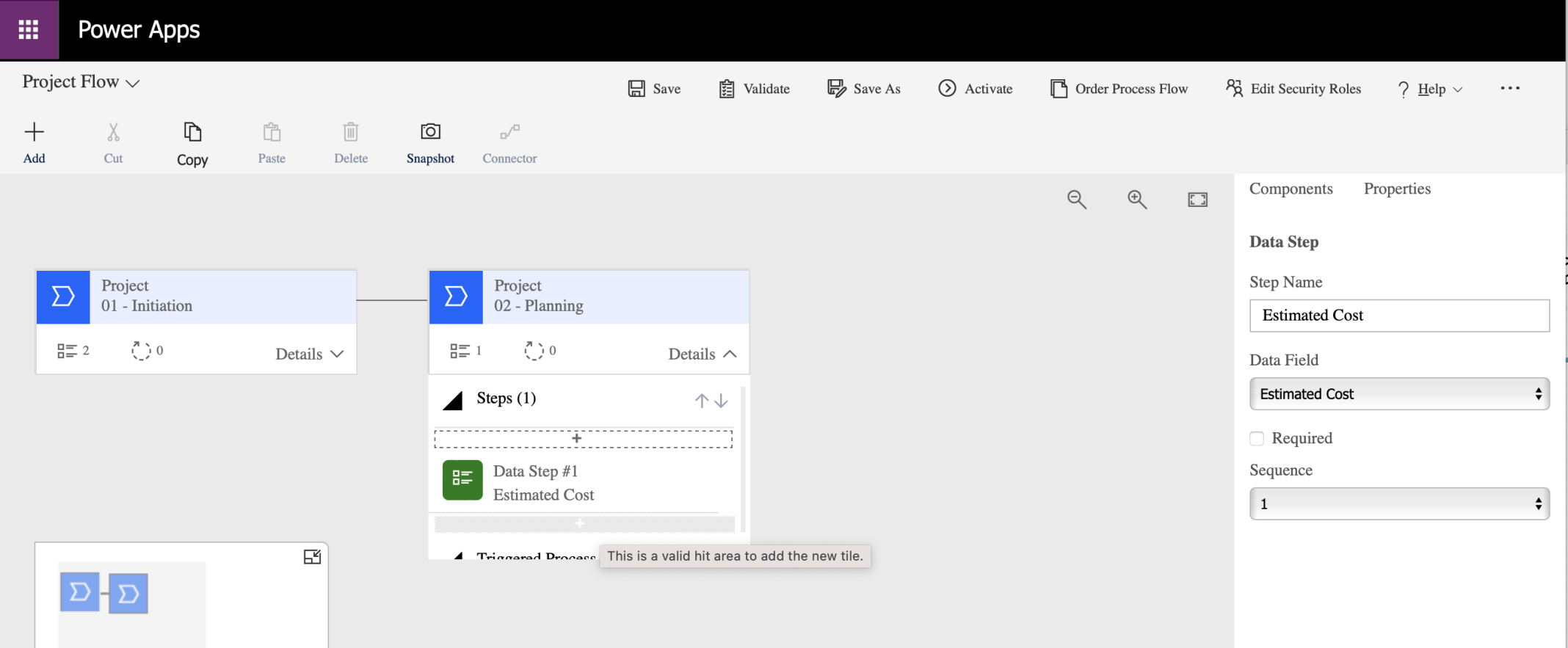Collapse the minimap panel
The width and height of the screenshot is (1568, 648).
[x=312, y=557]
